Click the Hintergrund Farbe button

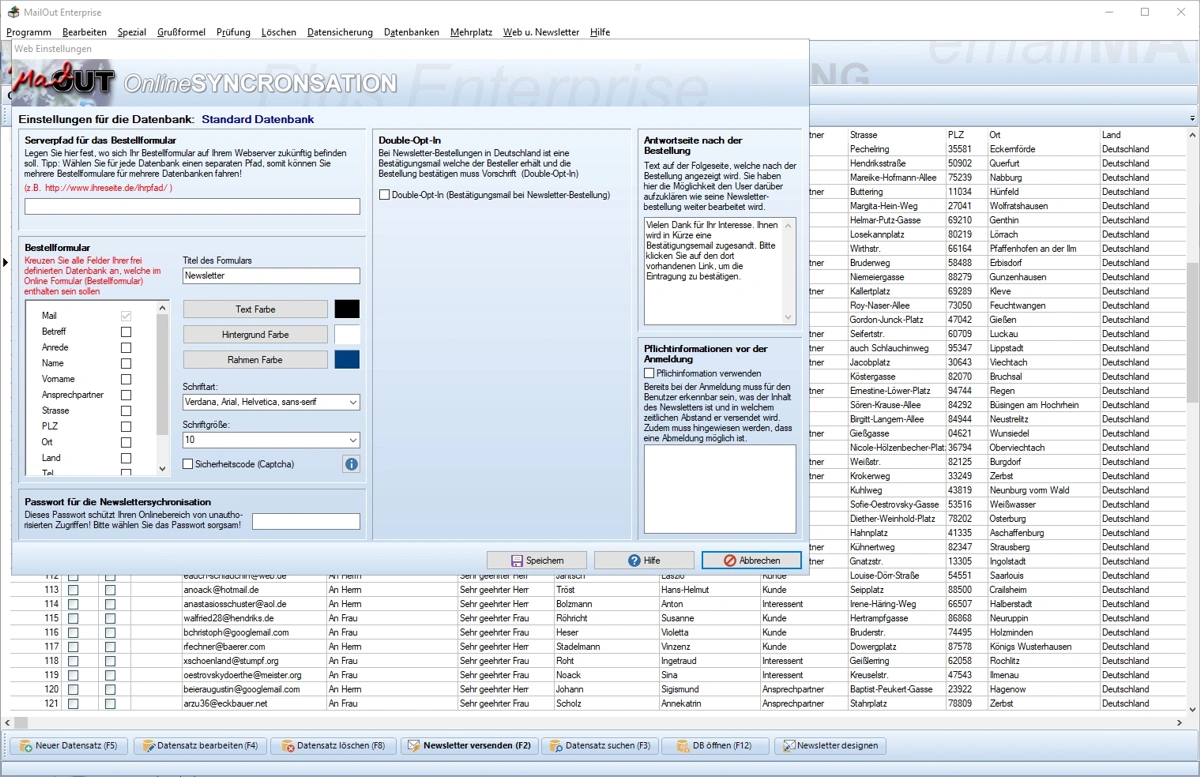click(255, 335)
